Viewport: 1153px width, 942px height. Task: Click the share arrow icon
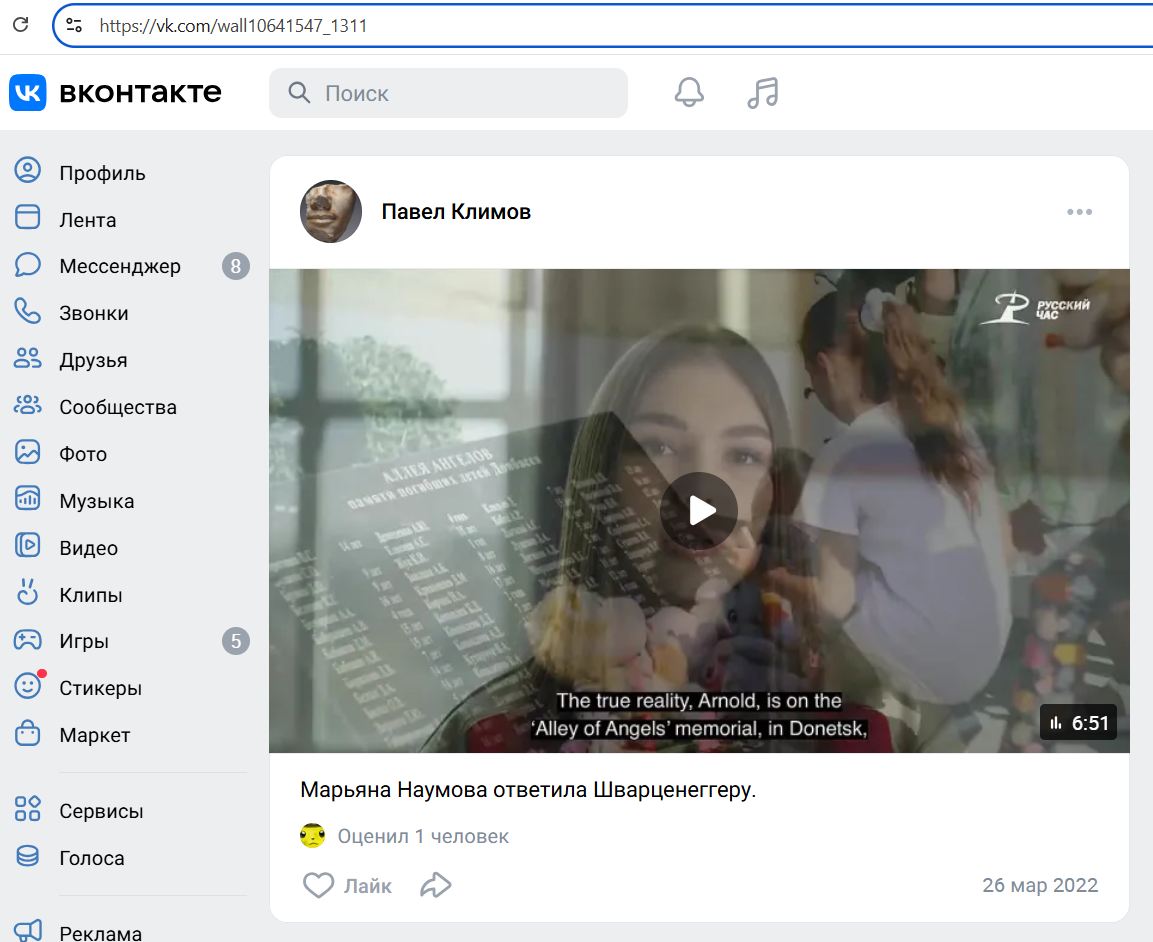point(436,885)
